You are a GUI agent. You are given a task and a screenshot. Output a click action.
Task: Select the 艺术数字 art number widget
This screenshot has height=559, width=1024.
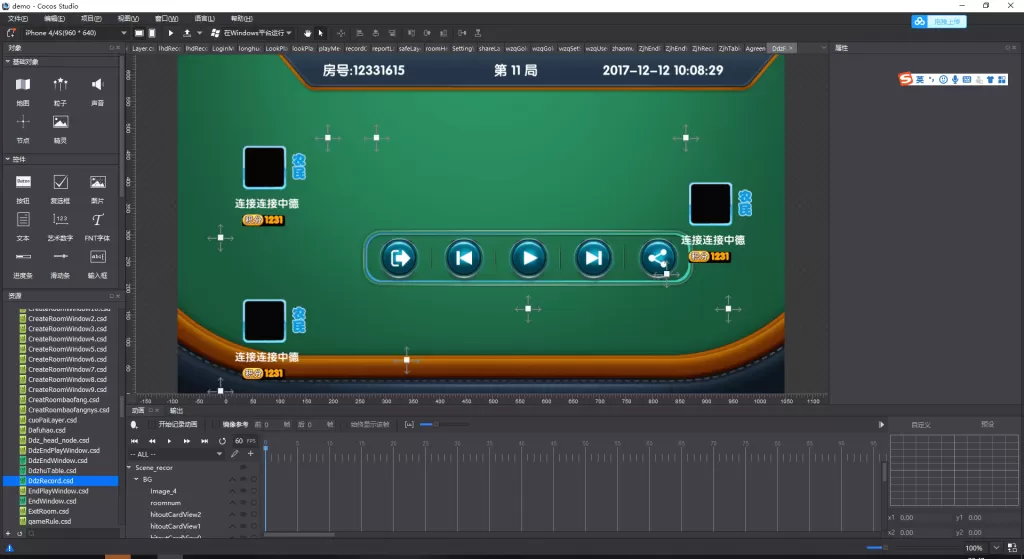coord(60,219)
